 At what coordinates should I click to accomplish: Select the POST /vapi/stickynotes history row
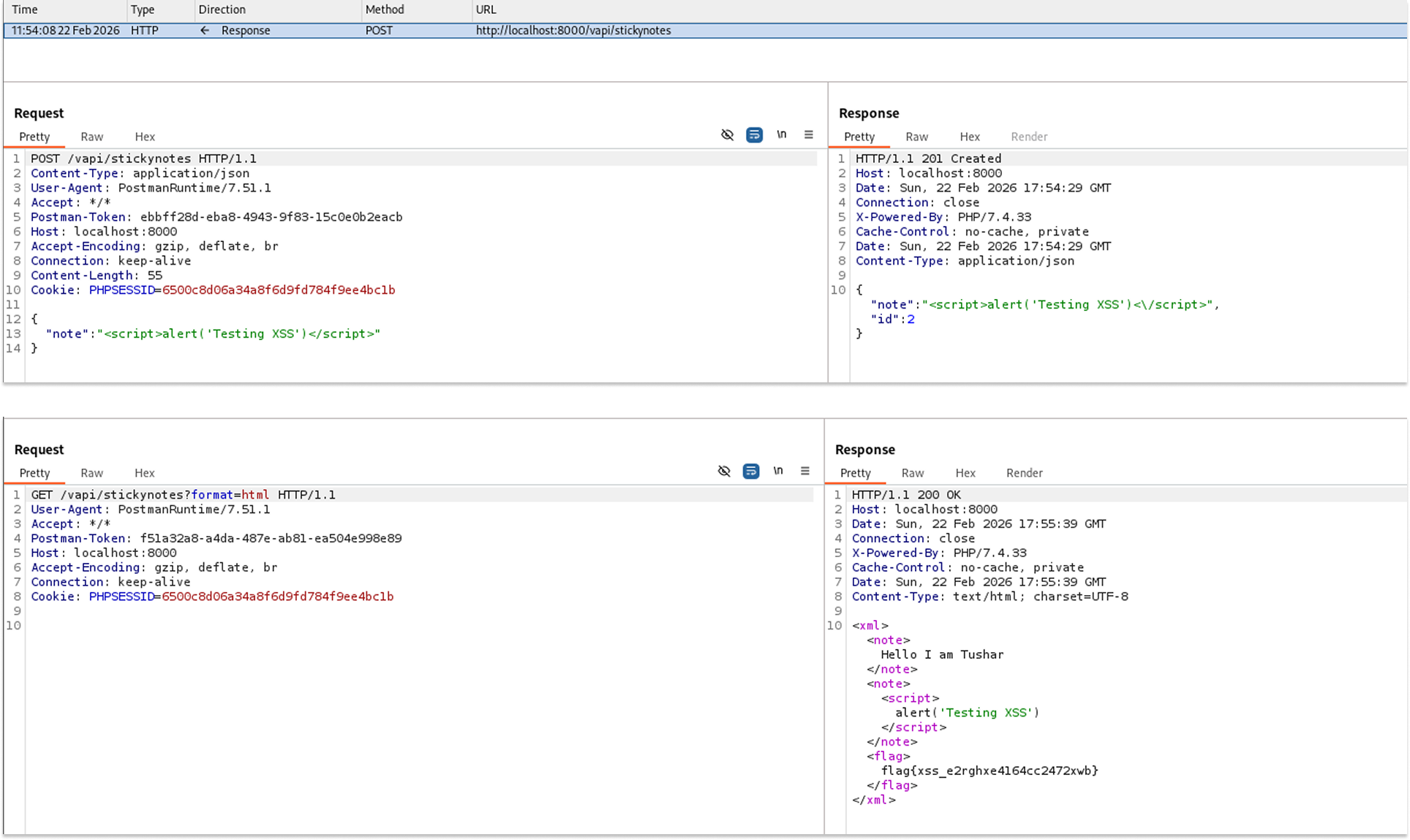pyautogui.click(x=573, y=31)
